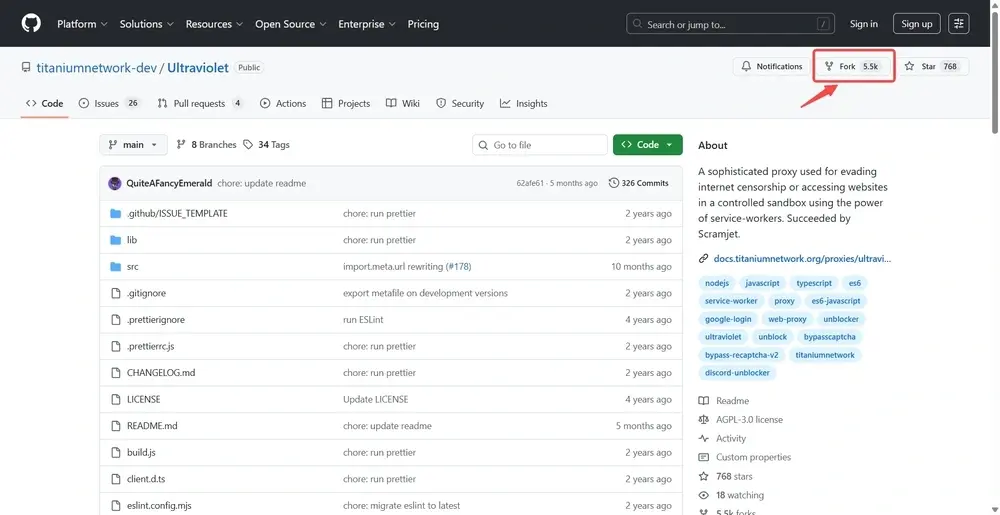The image size is (1000, 515).
Task: Open the hamburger menu icon at top right
Action: (958, 24)
